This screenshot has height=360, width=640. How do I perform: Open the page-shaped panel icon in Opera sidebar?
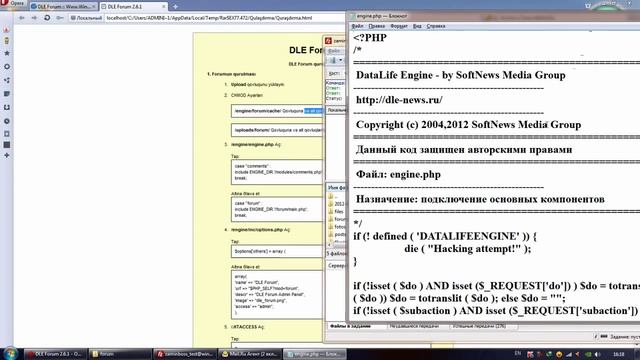pos(7,134)
